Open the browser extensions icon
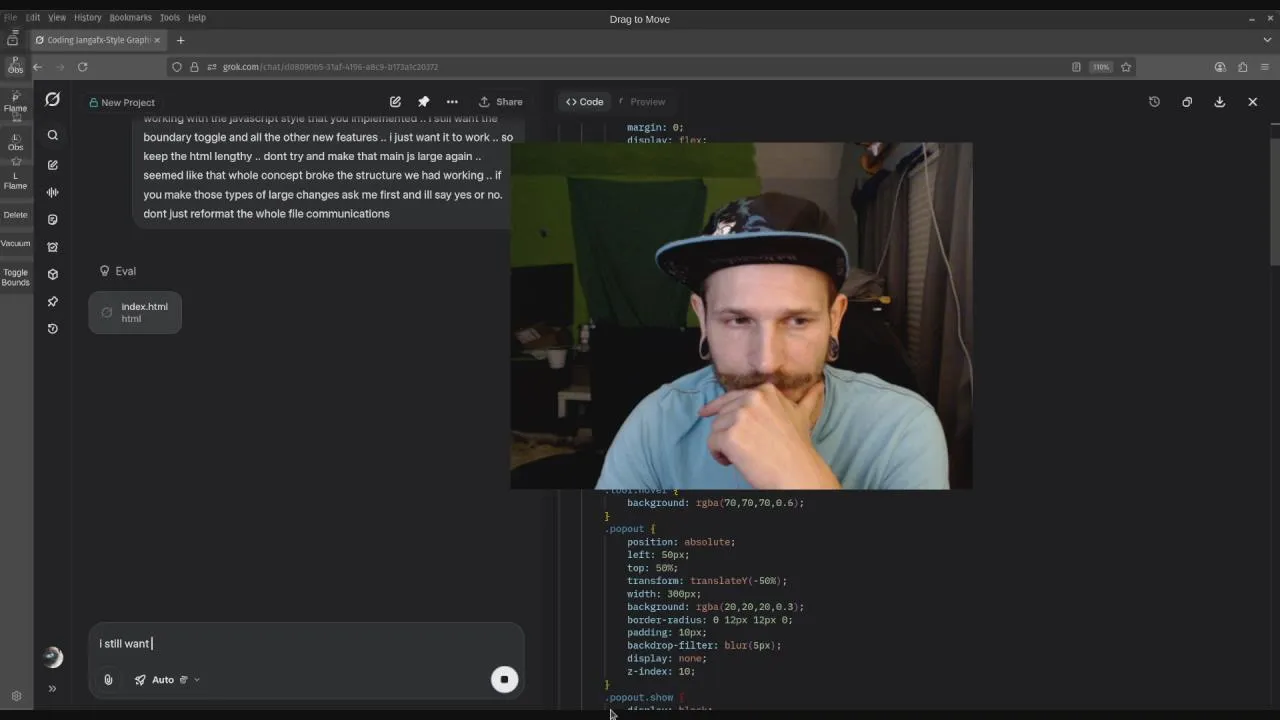The height and width of the screenshot is (720, 1280). point(1242,67)
